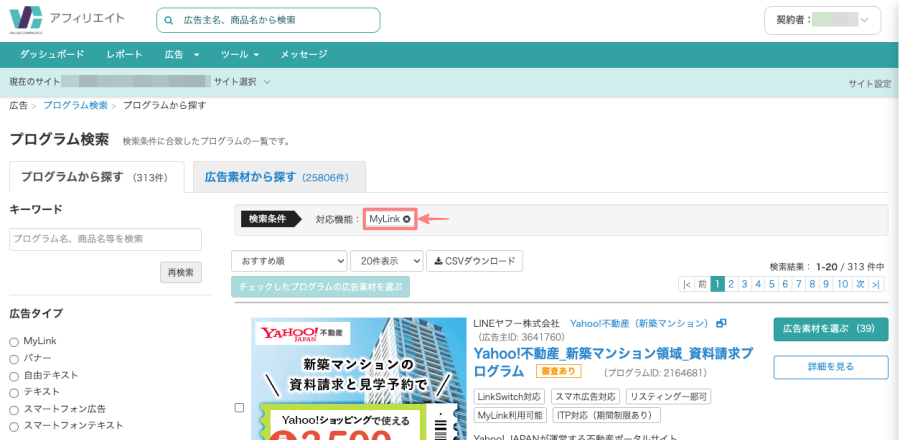Click the search magnifier icon

(169, 20)
